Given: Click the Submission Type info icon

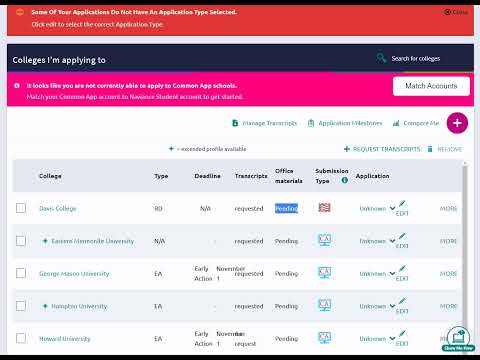Looking at the screenshot, I should (x=345, y=180).
